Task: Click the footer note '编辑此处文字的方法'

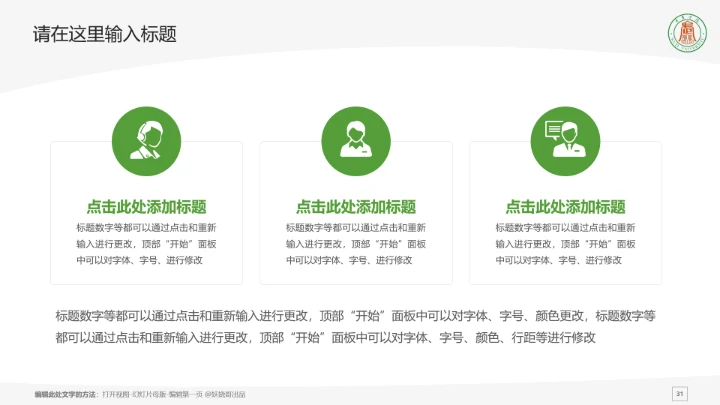Action: pos(140,394)
